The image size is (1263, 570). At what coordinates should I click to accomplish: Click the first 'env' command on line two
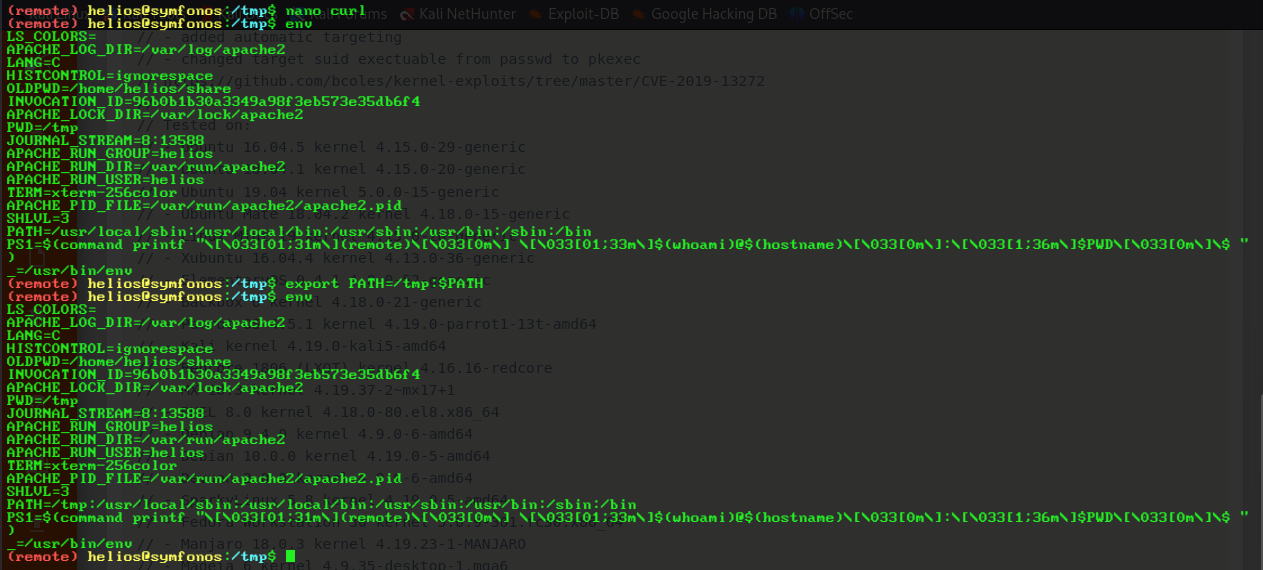click(x=299, y=23)
